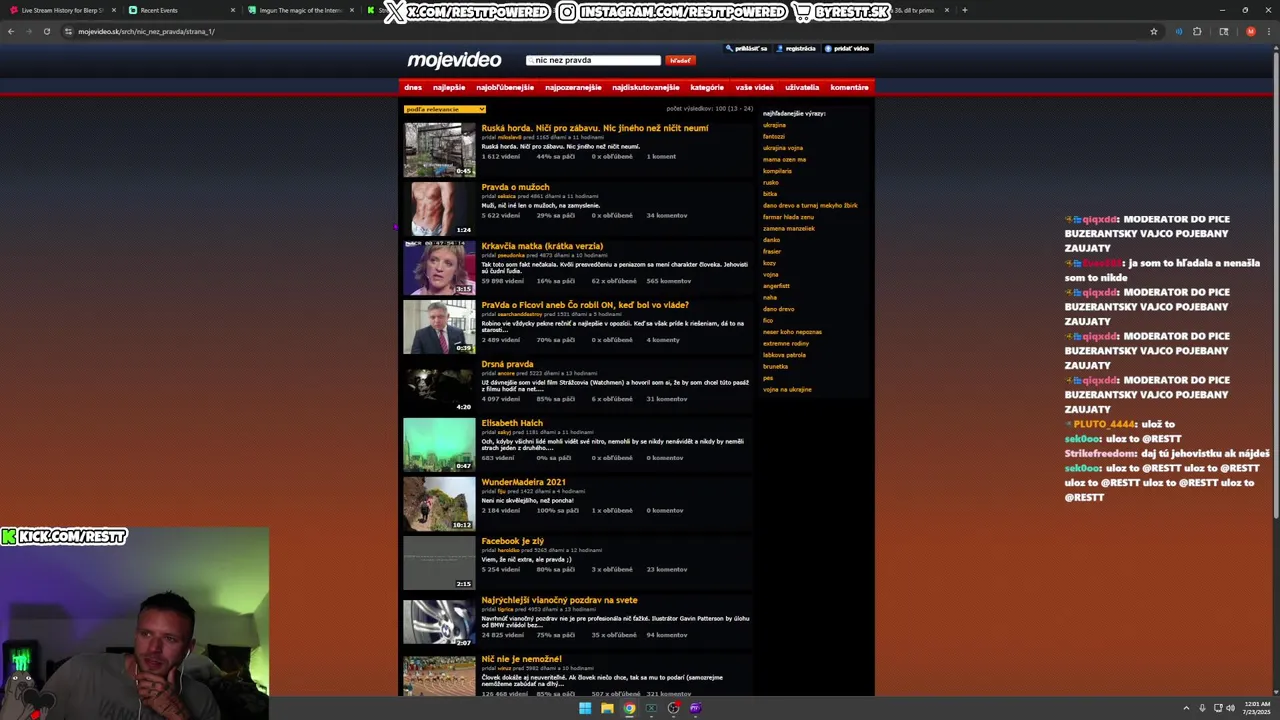Image resolution: width=1280 pixels, height=720 pixels.
Task: Open the 'užívatelia' menu item
Action: (x=802, y=87)
